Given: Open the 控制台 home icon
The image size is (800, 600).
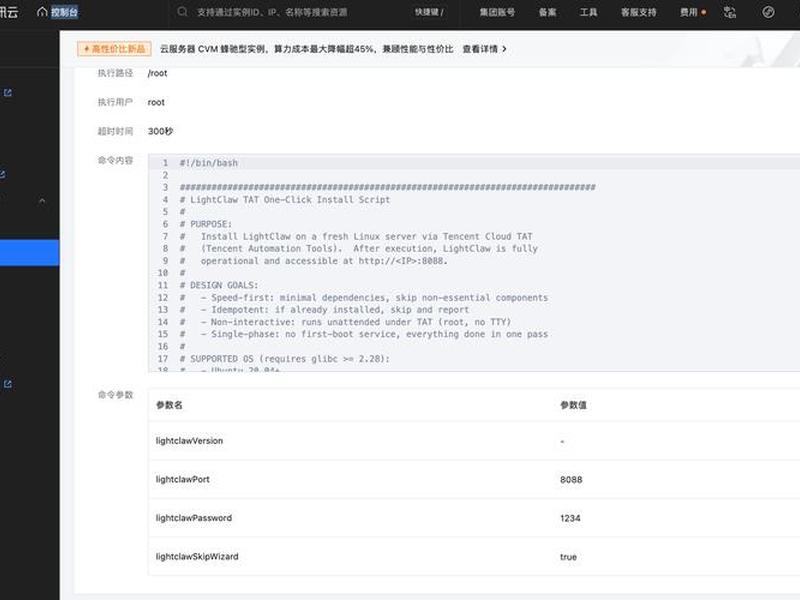Looking at the screenshot, I should coord(42,12).
